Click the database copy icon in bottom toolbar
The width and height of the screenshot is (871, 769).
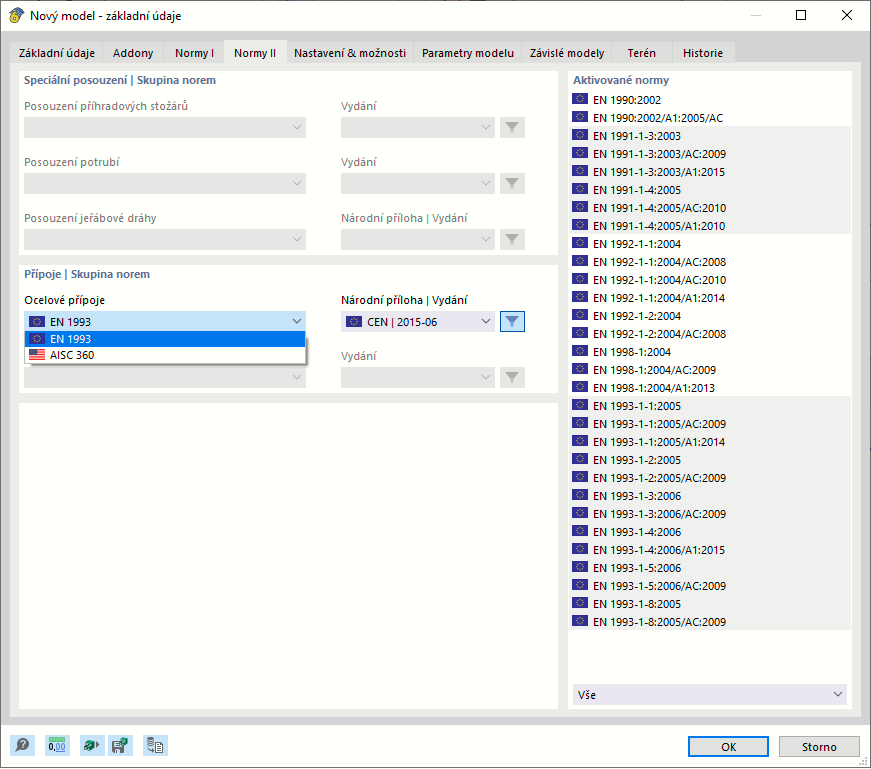156,745
